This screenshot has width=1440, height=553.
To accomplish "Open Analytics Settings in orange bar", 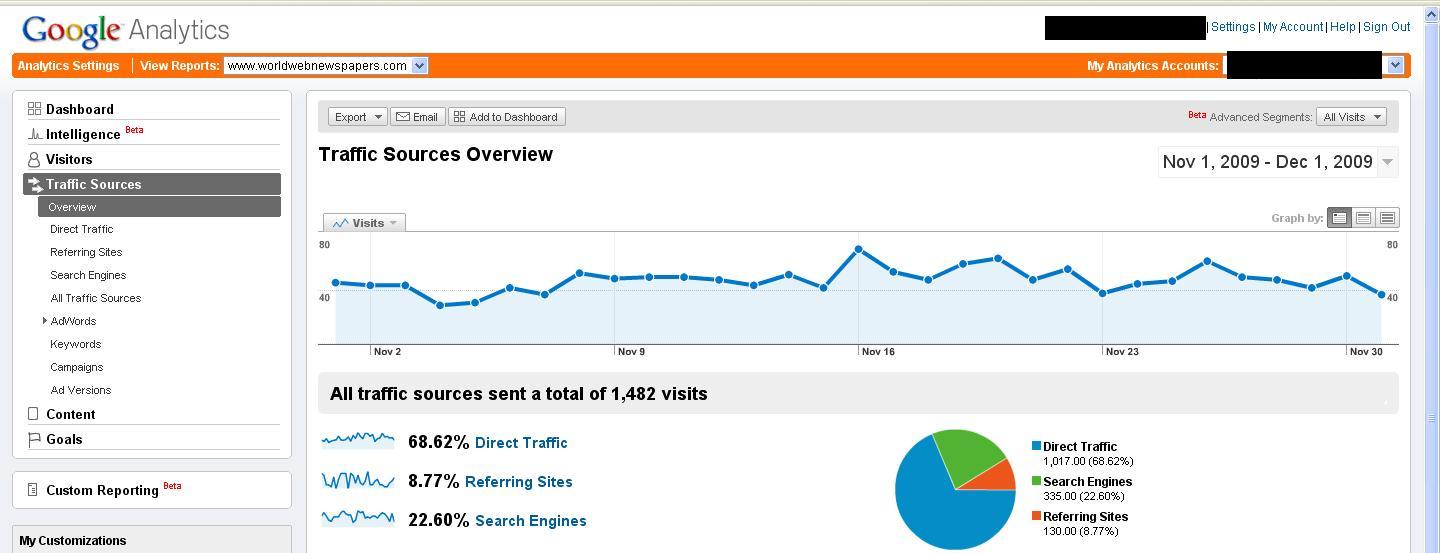I will pos(68,66).
